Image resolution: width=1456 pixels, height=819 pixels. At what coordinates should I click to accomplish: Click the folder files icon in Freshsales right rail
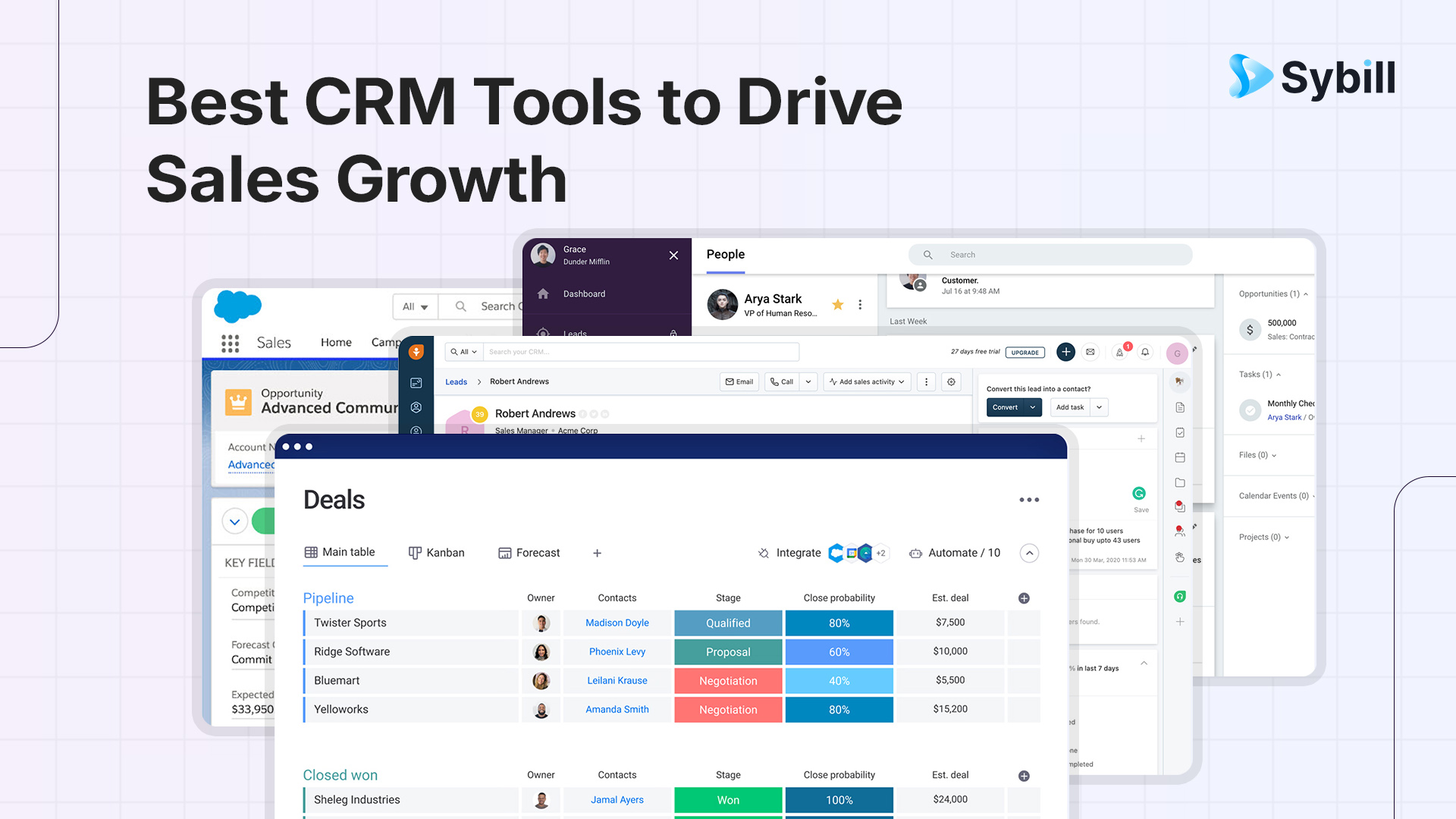[1180, 482]
